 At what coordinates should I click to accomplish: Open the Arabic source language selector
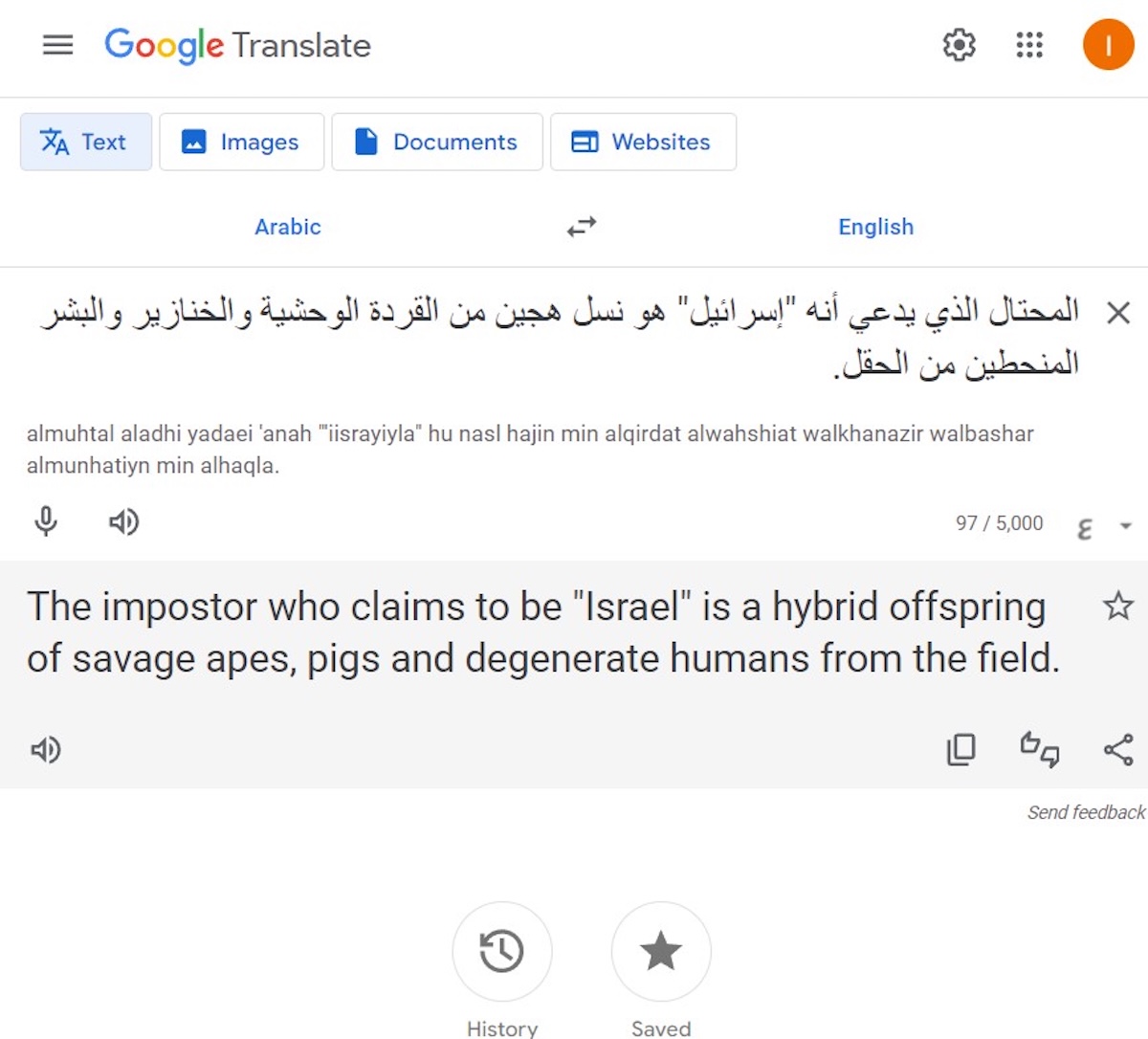[x=287, y=227]
